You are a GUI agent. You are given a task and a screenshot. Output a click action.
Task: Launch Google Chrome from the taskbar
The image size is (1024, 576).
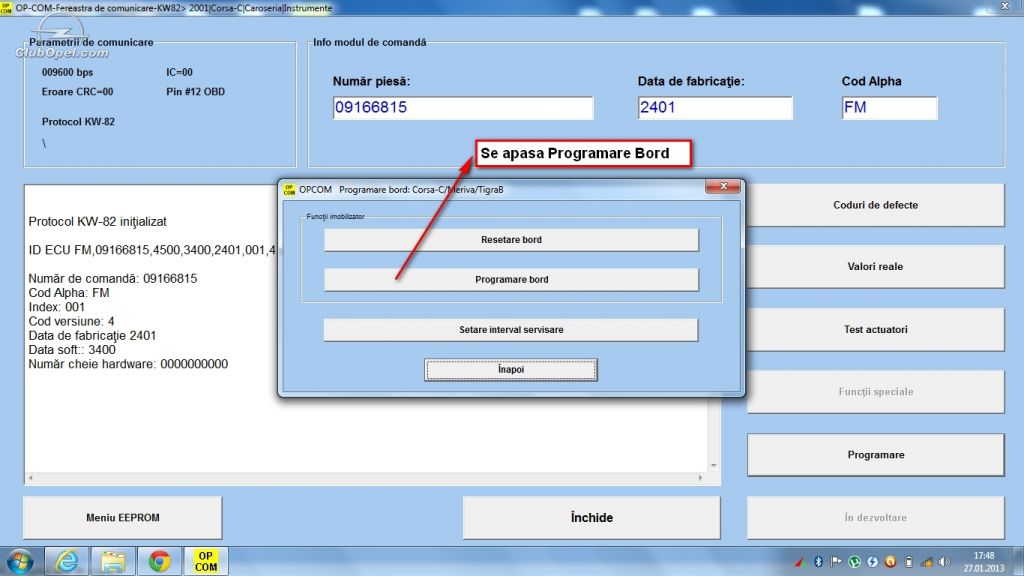[159, 562]
